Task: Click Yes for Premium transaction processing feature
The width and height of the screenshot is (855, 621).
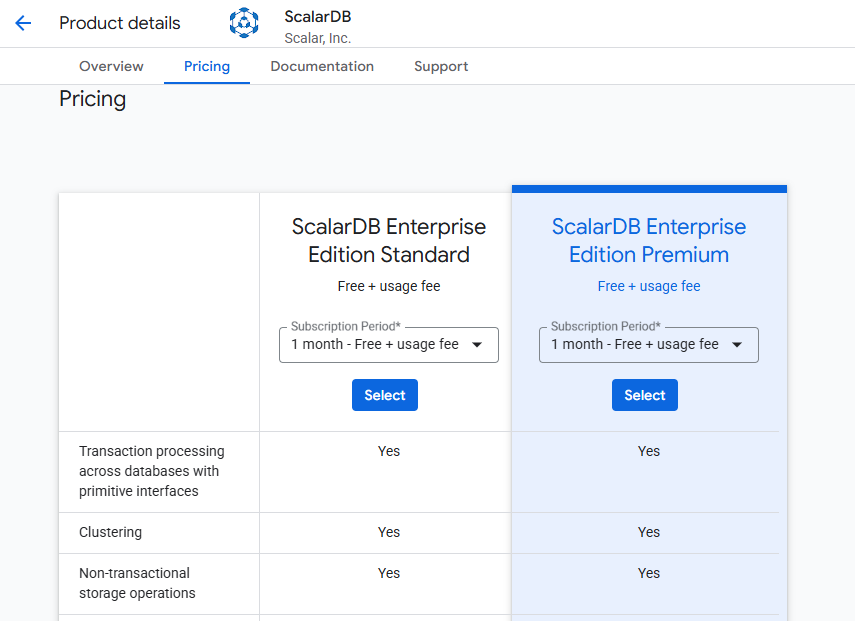Action: [x=648, y=451]
